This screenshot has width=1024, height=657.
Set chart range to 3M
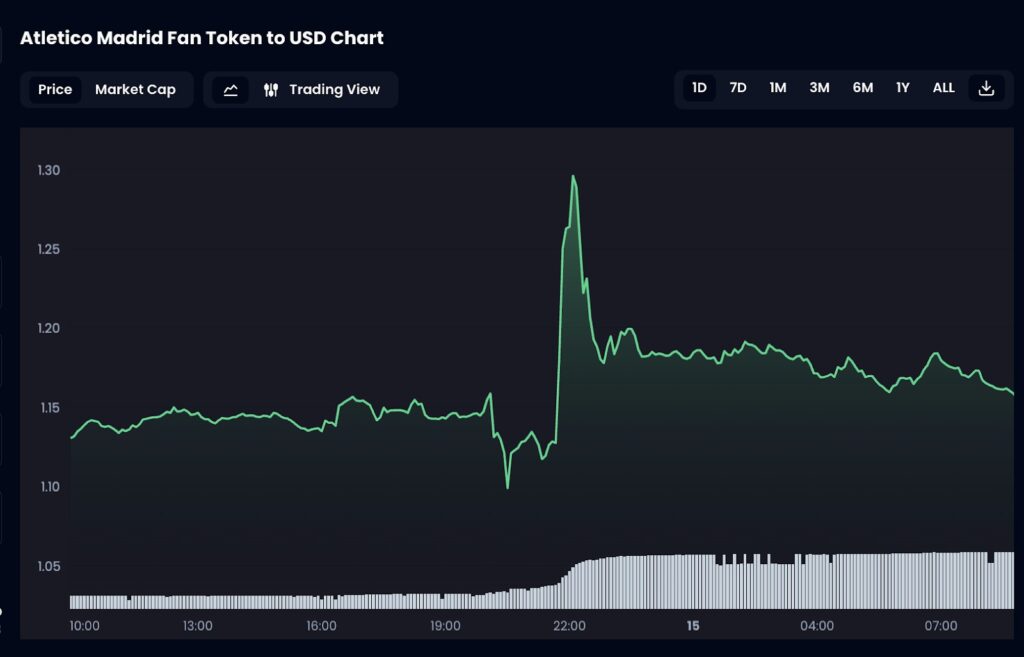pyautogui.click(x=819, y=88)
